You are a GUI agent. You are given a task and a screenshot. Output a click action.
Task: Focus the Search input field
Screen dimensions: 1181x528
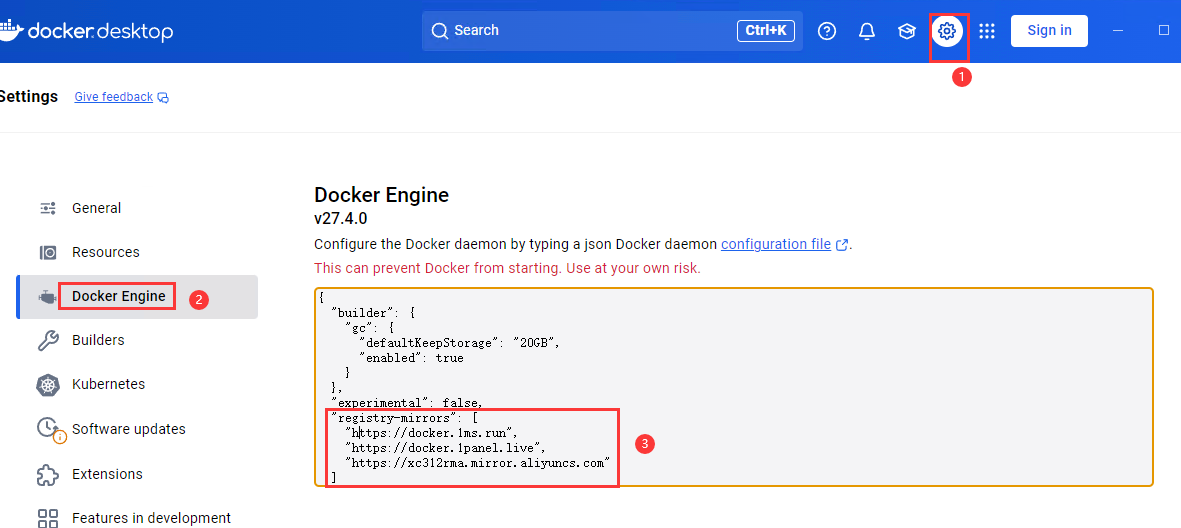point(612,31)
